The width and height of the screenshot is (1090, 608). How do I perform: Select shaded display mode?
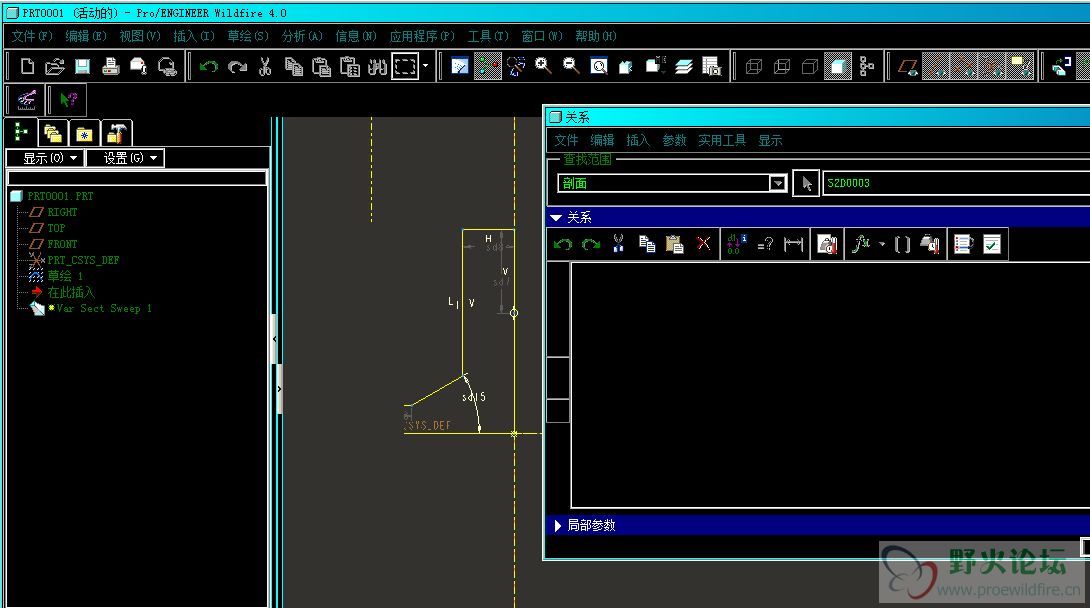click(838, 67)
